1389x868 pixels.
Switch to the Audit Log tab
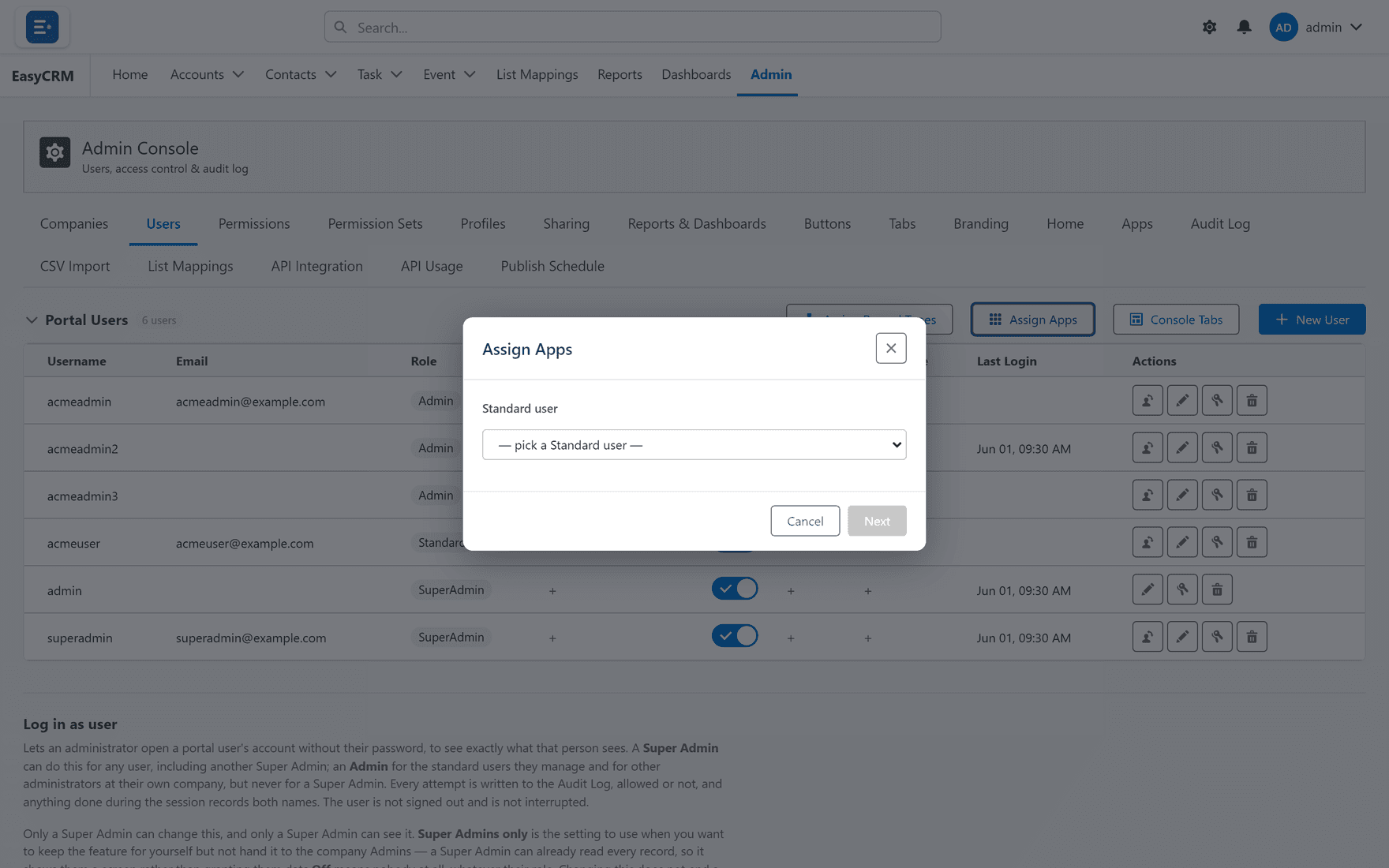coord(1220,223)
